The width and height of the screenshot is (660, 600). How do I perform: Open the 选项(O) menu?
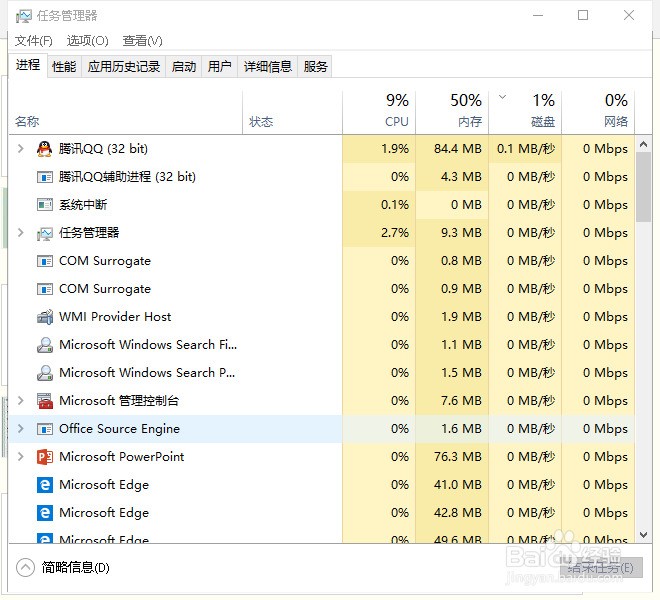(x=88, y=41)
